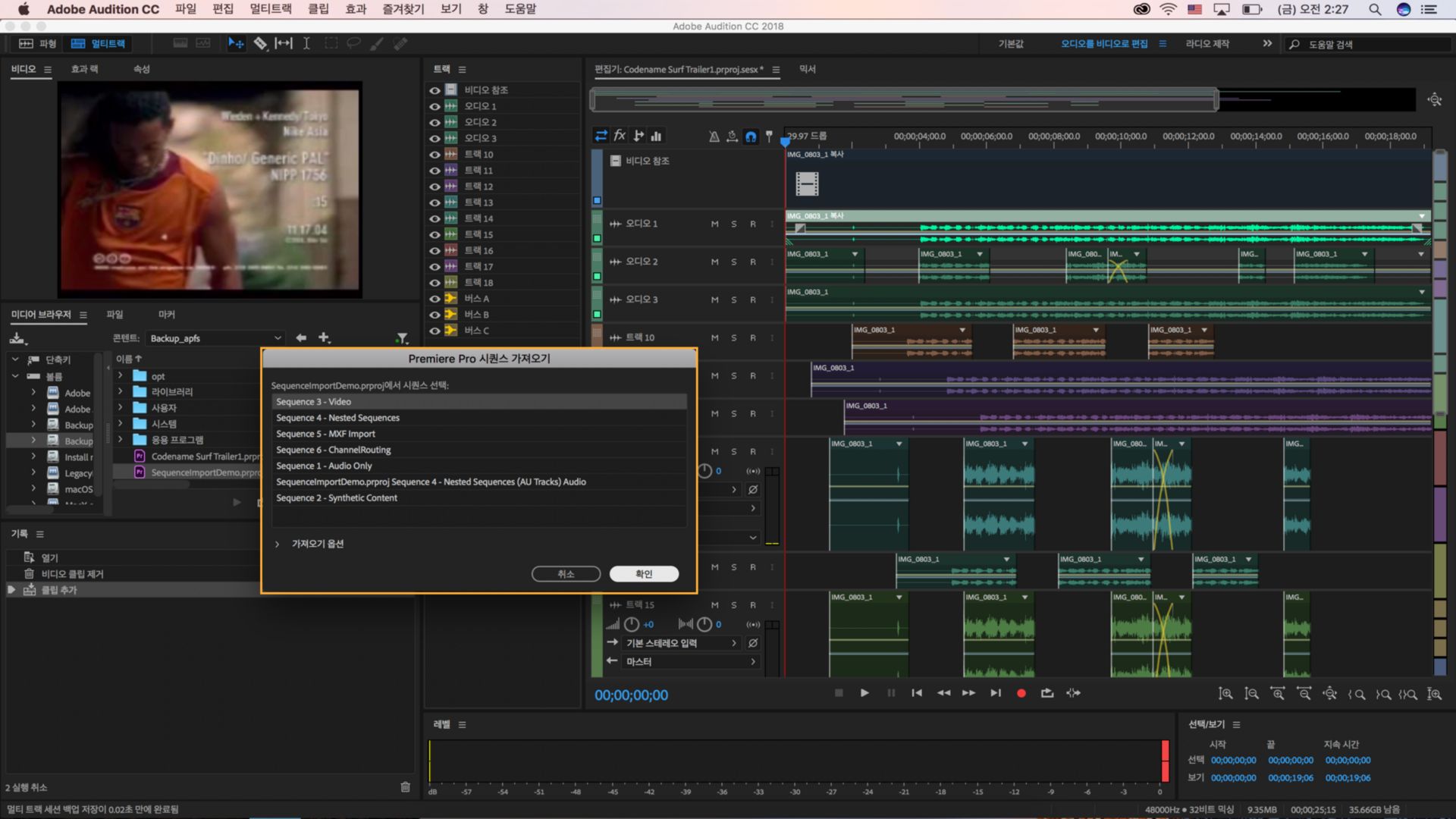Viewport: 1456px width, 819px height.
Task: Solo the 오디오 2 track
Action: point(733,261)
